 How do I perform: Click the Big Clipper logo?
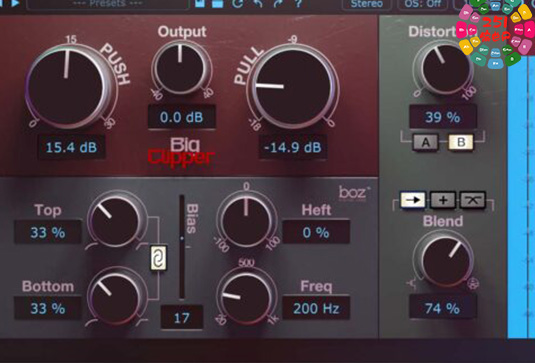pos(182,152)
